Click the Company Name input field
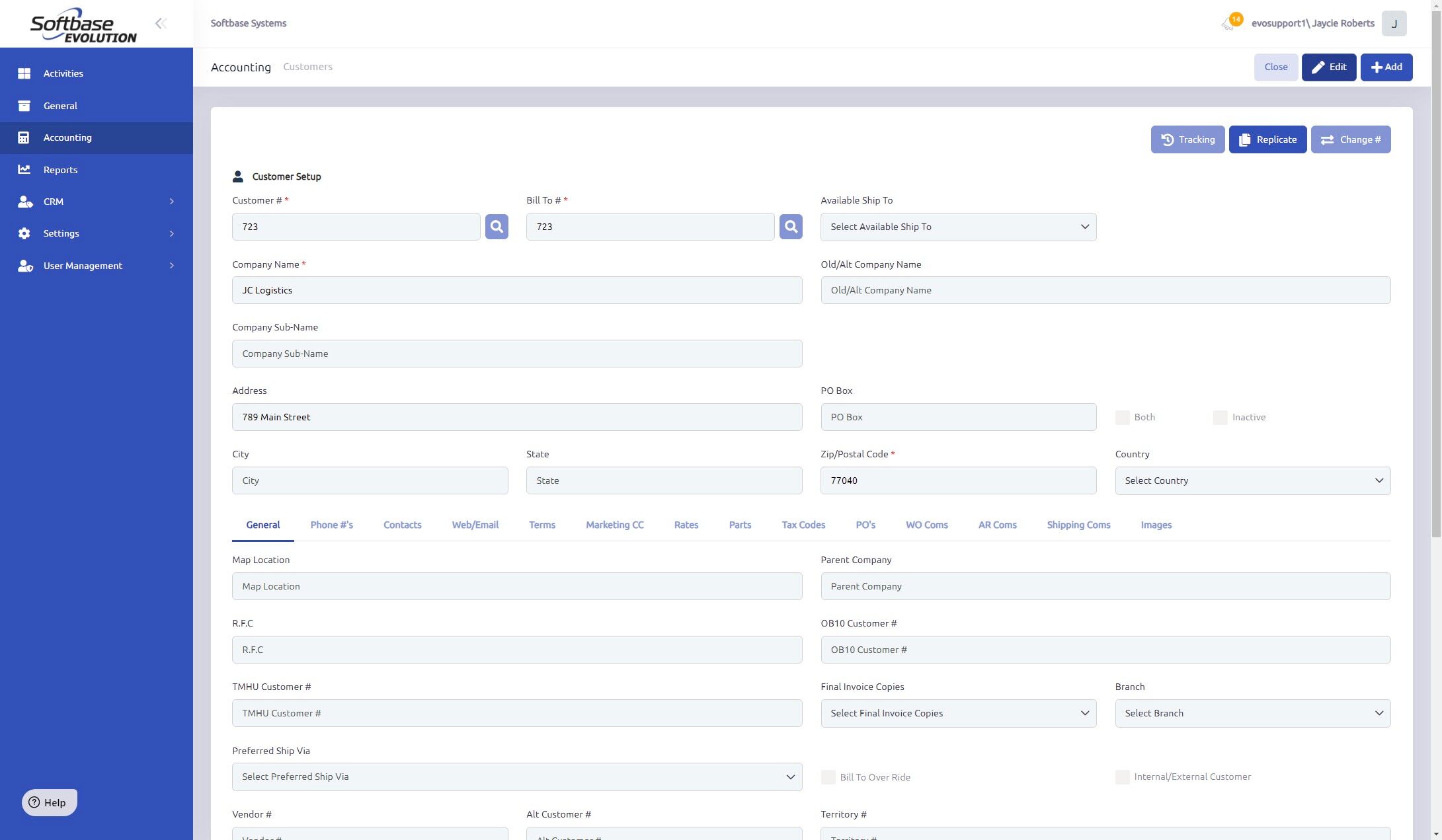 tap(516, 290)
